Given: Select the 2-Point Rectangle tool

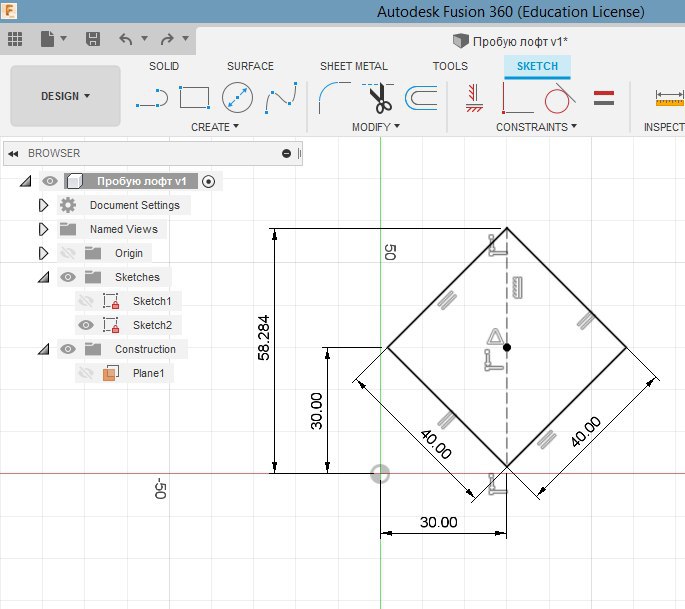Looking at the screenshot, I should tap(194, 98).
